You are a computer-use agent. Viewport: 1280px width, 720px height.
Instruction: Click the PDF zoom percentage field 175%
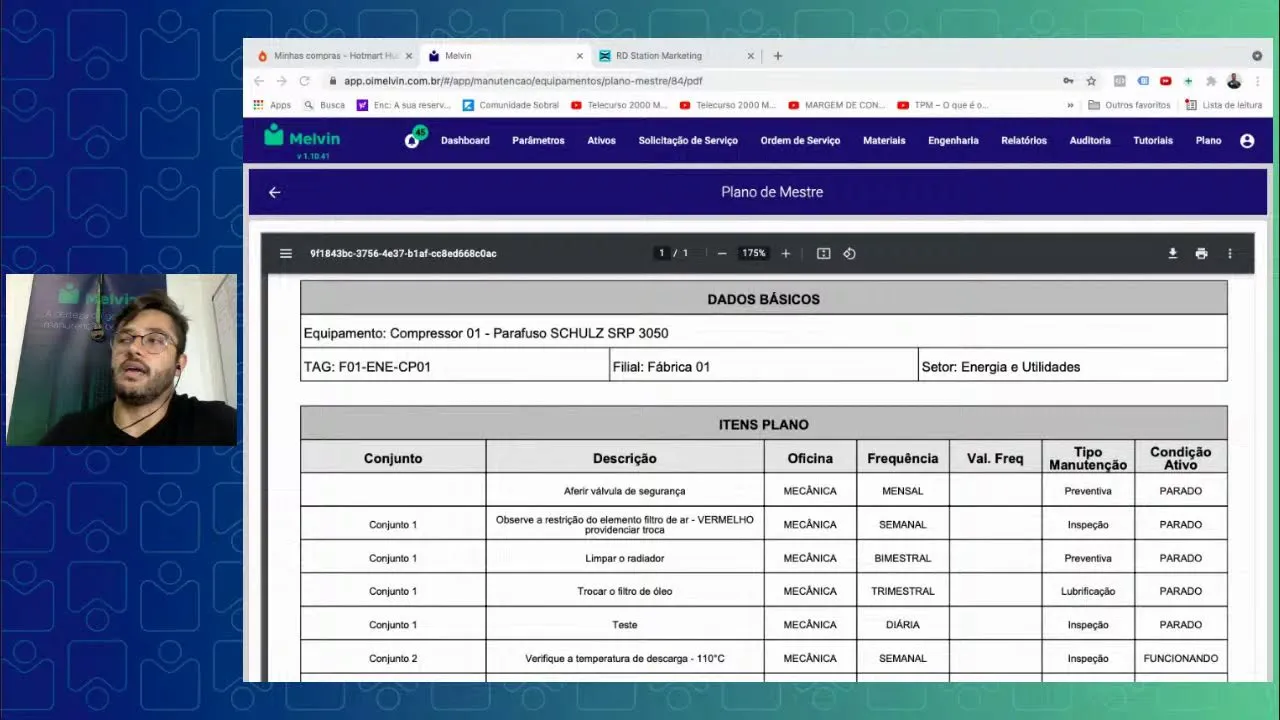click(753, 253)
